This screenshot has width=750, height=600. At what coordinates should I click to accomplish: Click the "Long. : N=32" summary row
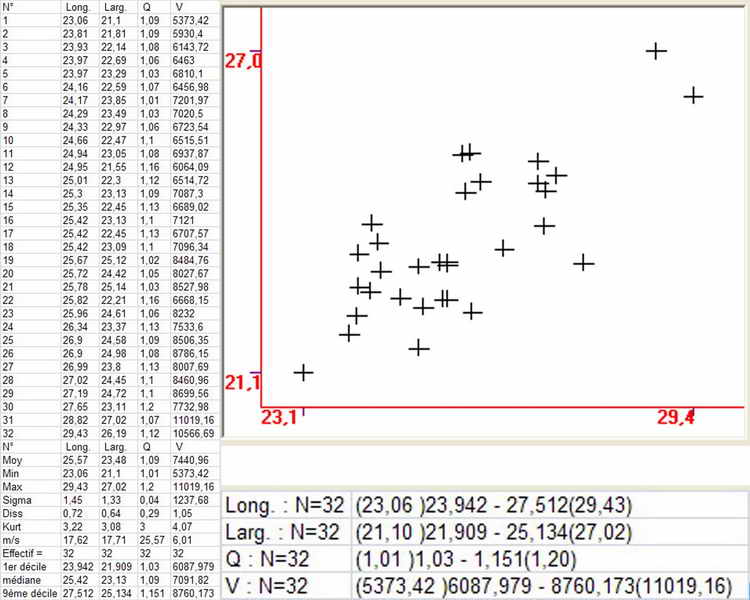pos(283,505)
